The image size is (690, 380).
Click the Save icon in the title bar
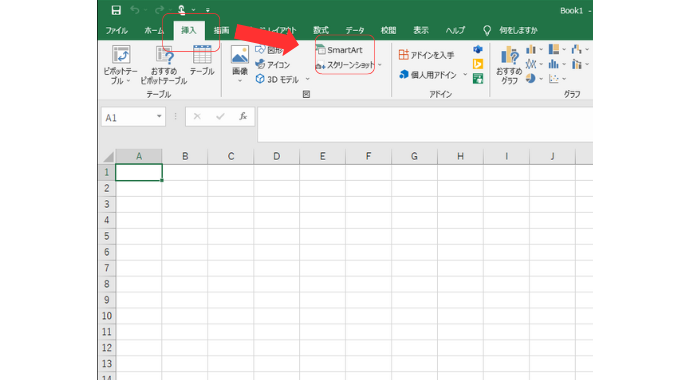116,10
